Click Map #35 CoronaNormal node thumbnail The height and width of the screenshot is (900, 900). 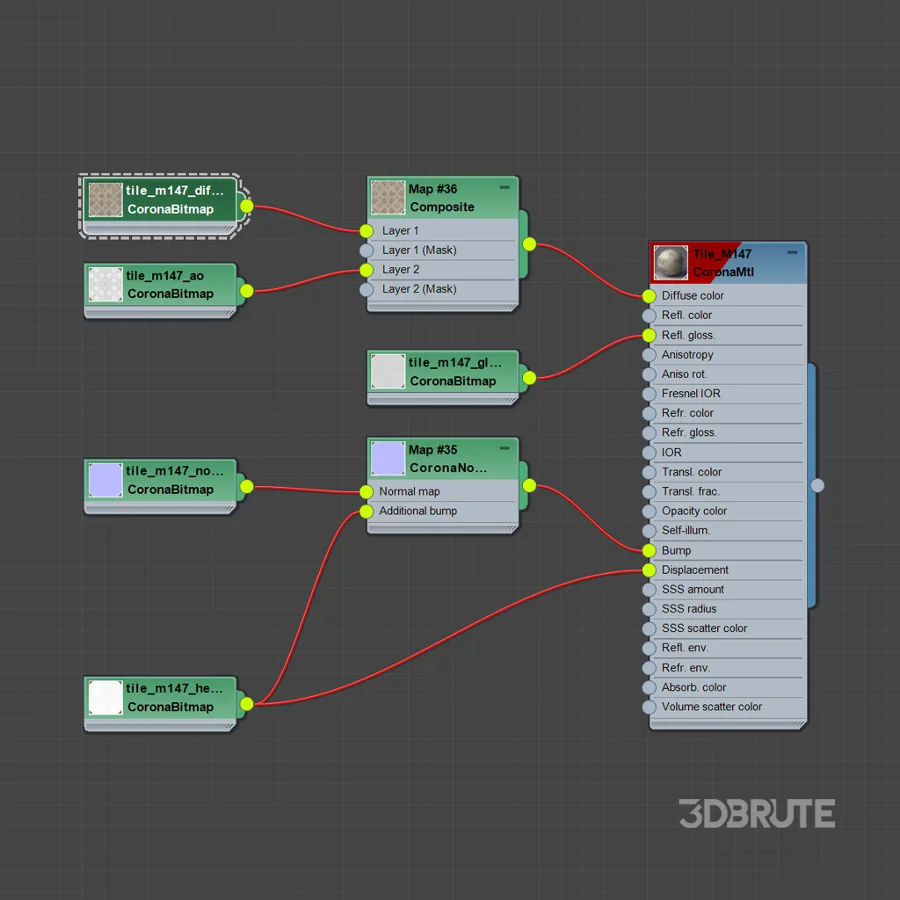coord(388,458)
